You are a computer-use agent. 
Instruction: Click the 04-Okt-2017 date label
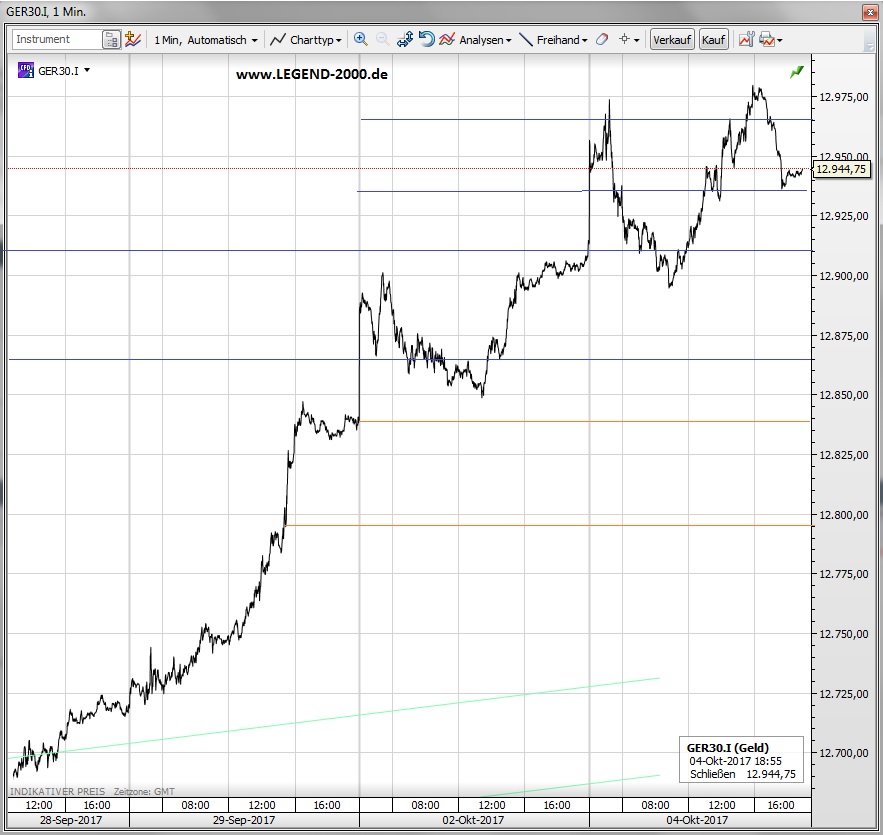[x=697, y=820]
